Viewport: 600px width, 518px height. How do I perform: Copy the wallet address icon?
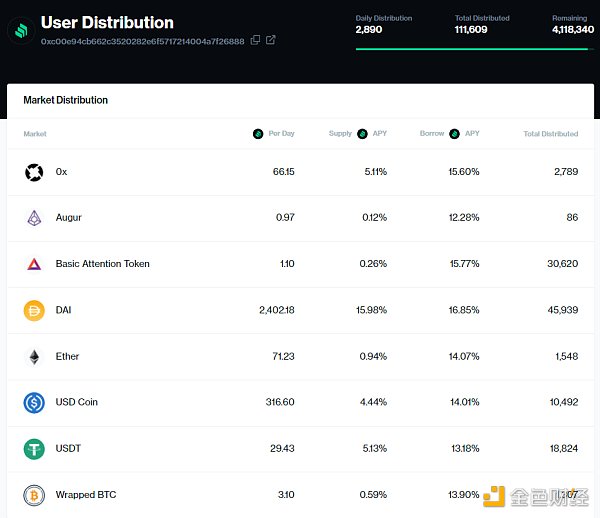[255, 40]
